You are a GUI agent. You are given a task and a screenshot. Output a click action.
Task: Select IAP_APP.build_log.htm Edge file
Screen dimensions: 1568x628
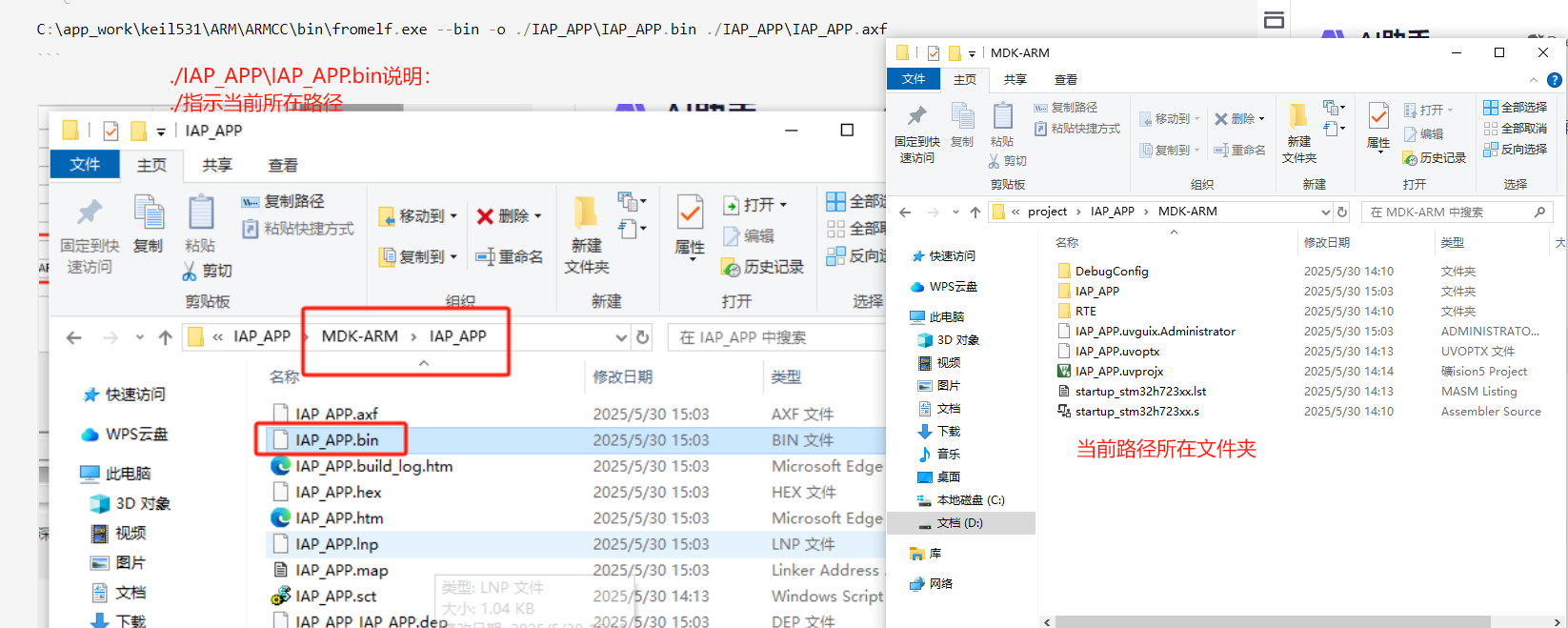click(x=373, y=467)
